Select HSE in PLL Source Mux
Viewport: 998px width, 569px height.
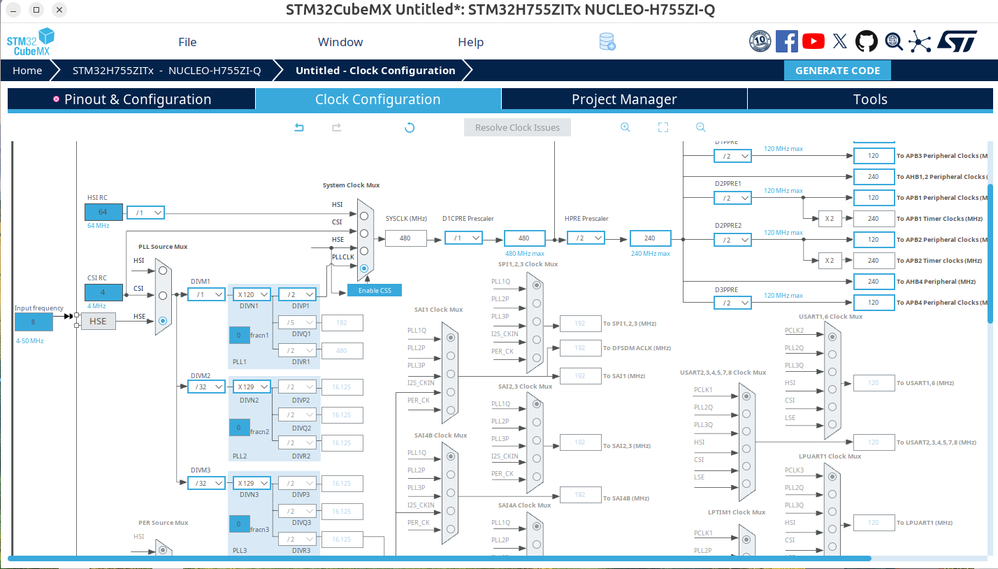[163, 321]
